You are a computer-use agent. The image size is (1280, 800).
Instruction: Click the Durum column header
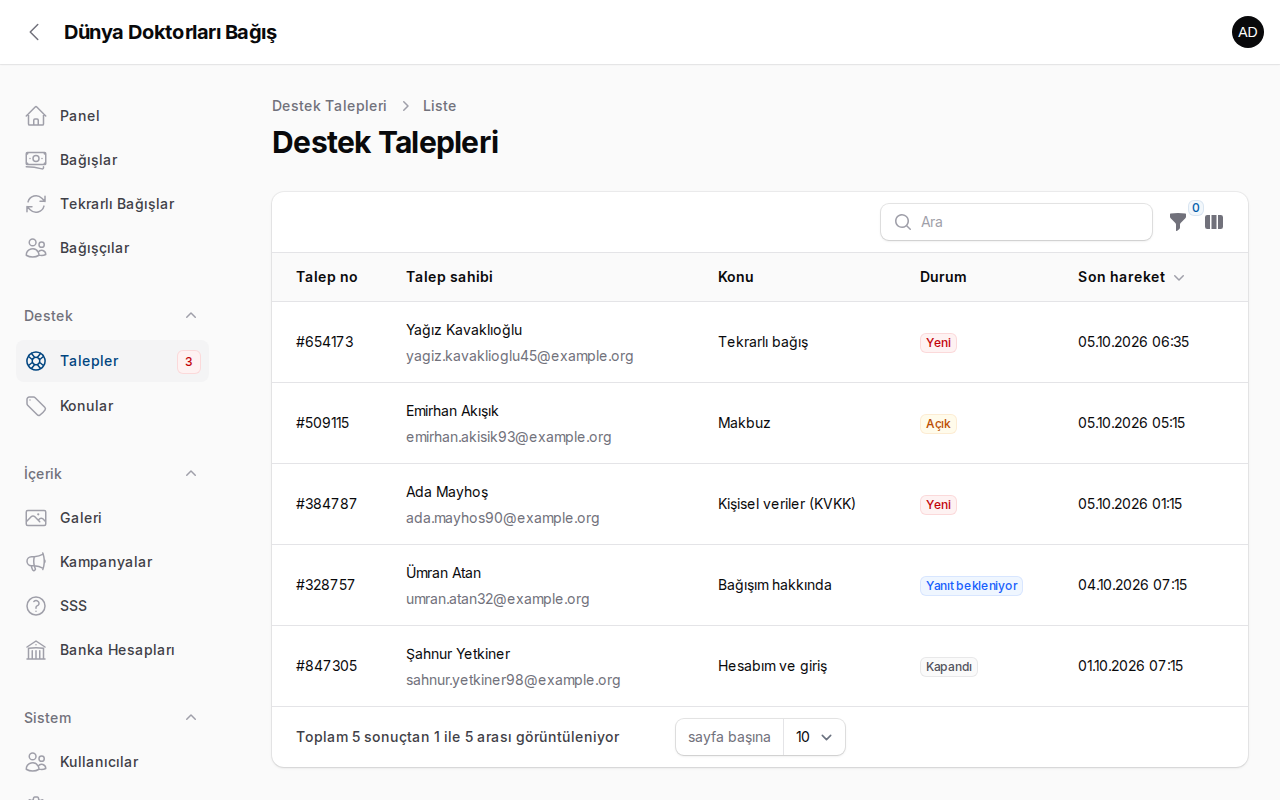point(943,277)
